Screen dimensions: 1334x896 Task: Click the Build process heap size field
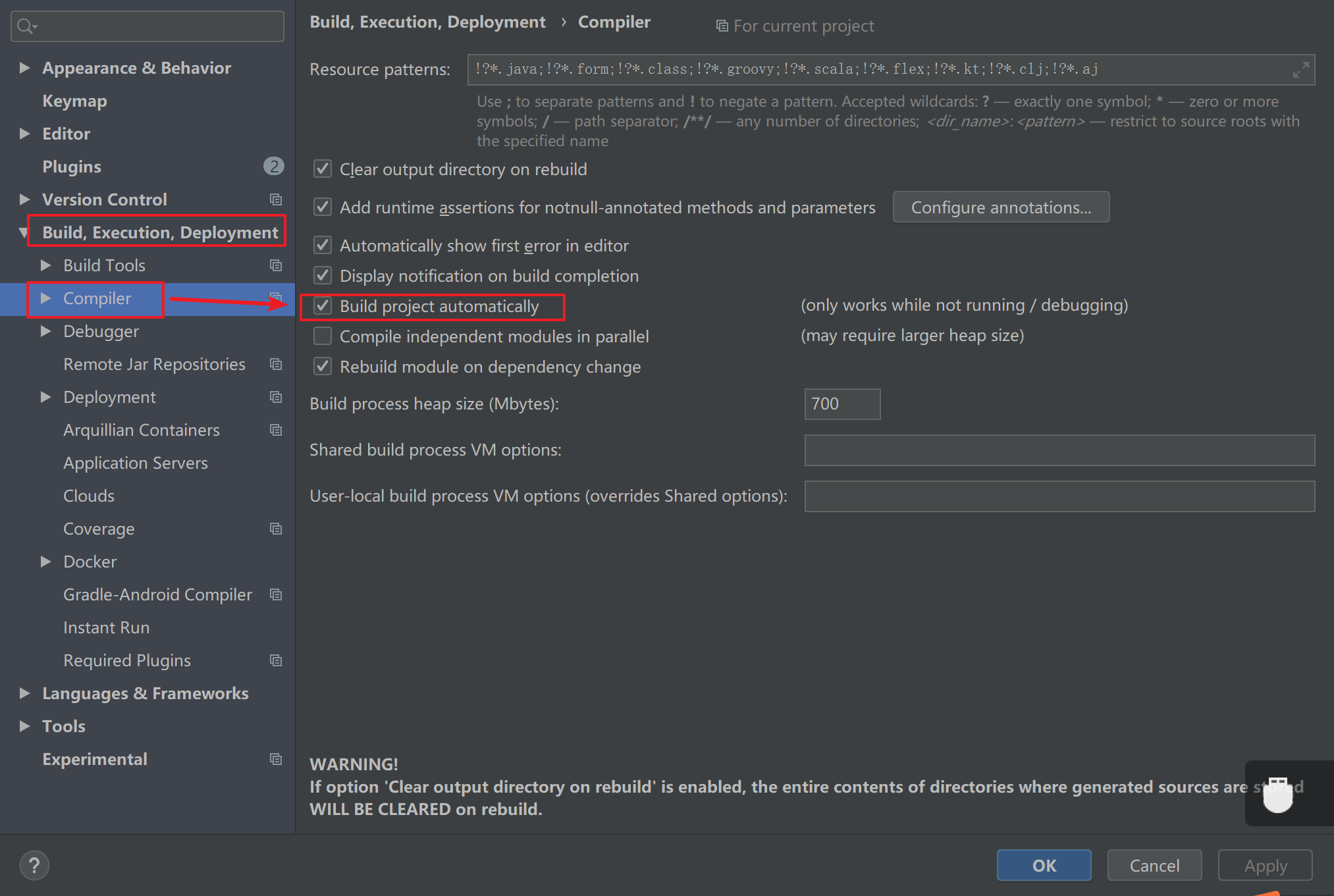coord(841,404)
